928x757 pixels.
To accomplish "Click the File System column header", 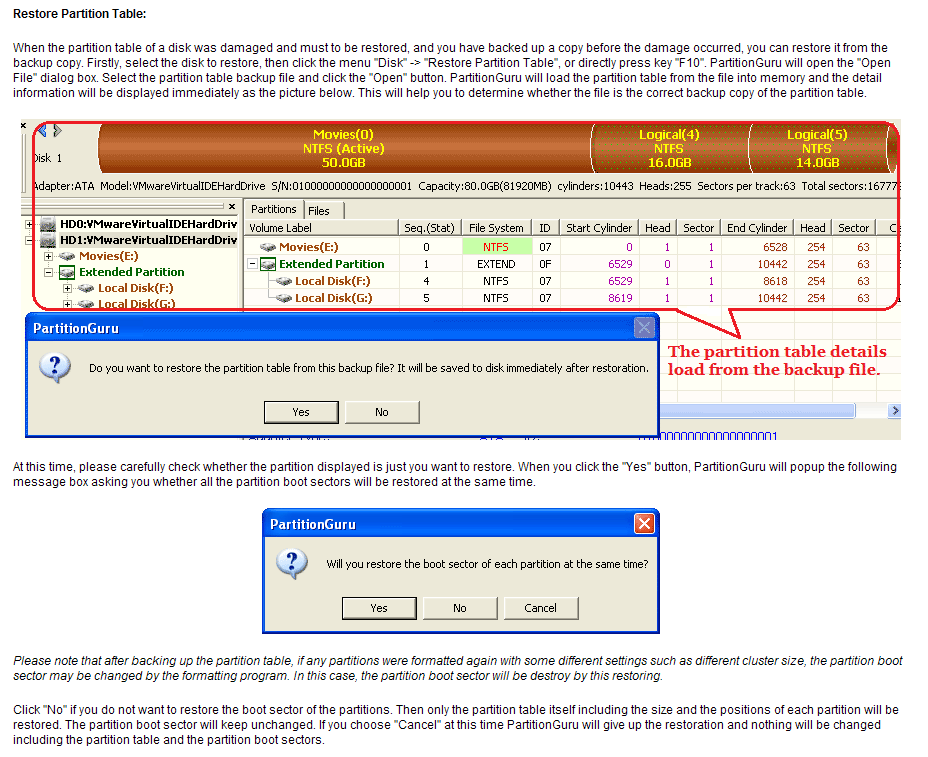I will point(496,228).
